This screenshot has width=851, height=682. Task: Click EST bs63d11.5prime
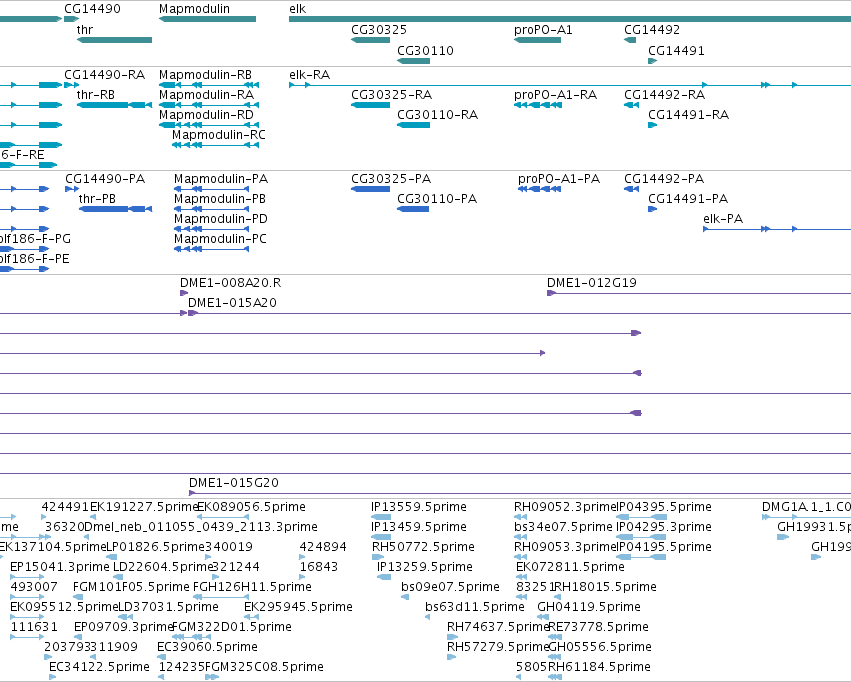tap(475, 607)
